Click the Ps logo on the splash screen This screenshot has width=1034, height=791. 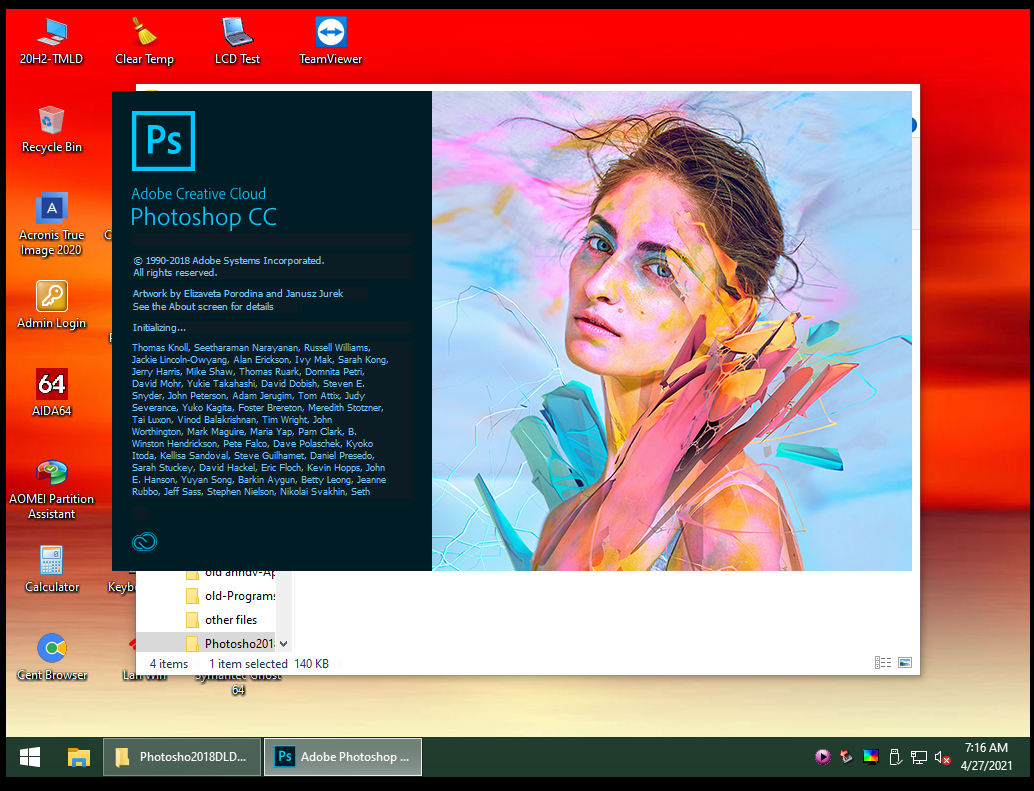(164, 141)
